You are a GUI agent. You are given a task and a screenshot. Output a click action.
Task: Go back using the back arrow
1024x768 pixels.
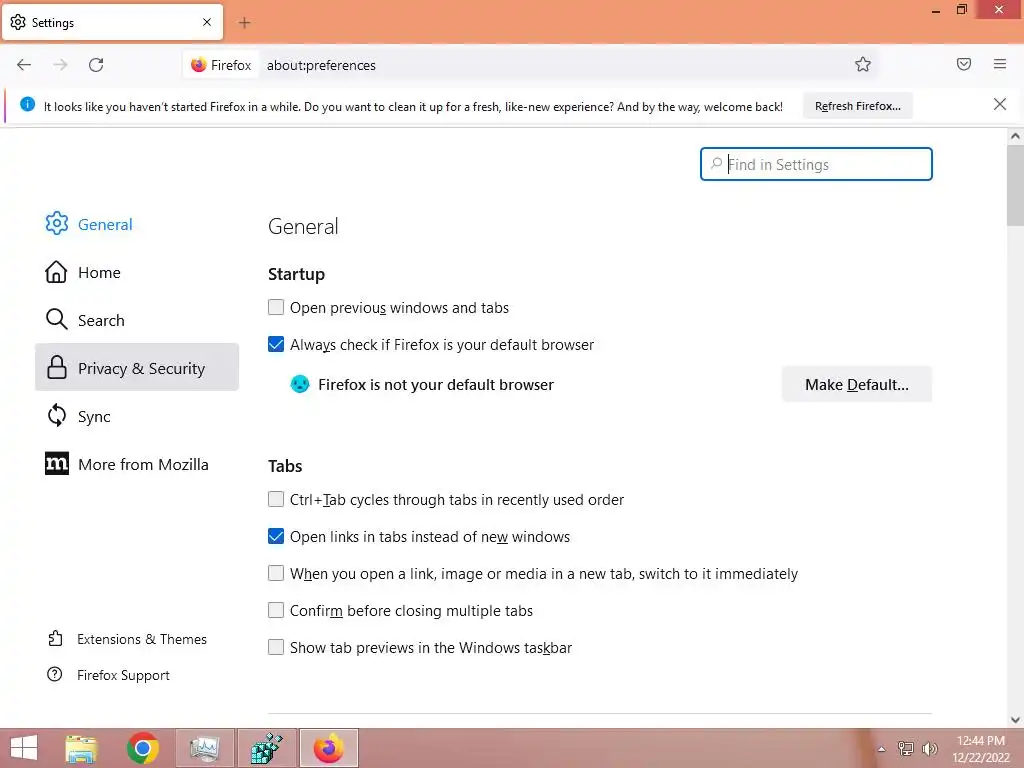coord(24,65)
